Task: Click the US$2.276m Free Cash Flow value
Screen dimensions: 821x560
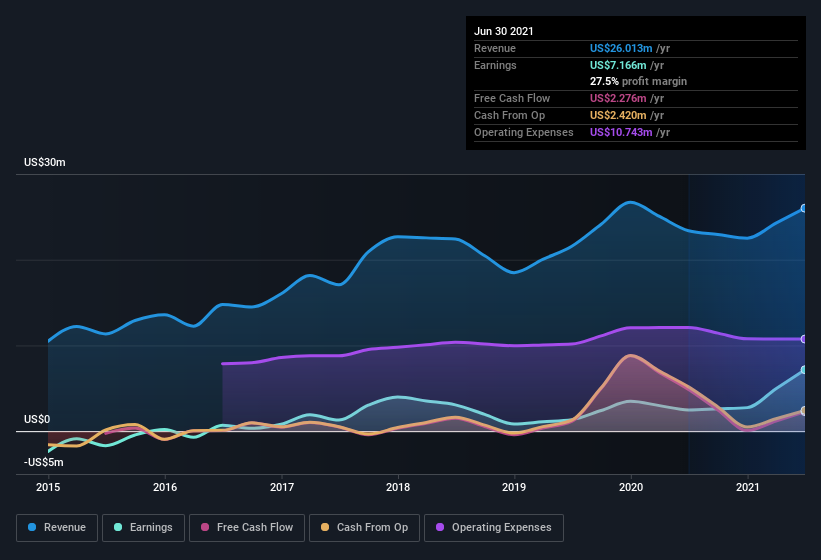Action: pyautogui.click(x=617, y=98)
